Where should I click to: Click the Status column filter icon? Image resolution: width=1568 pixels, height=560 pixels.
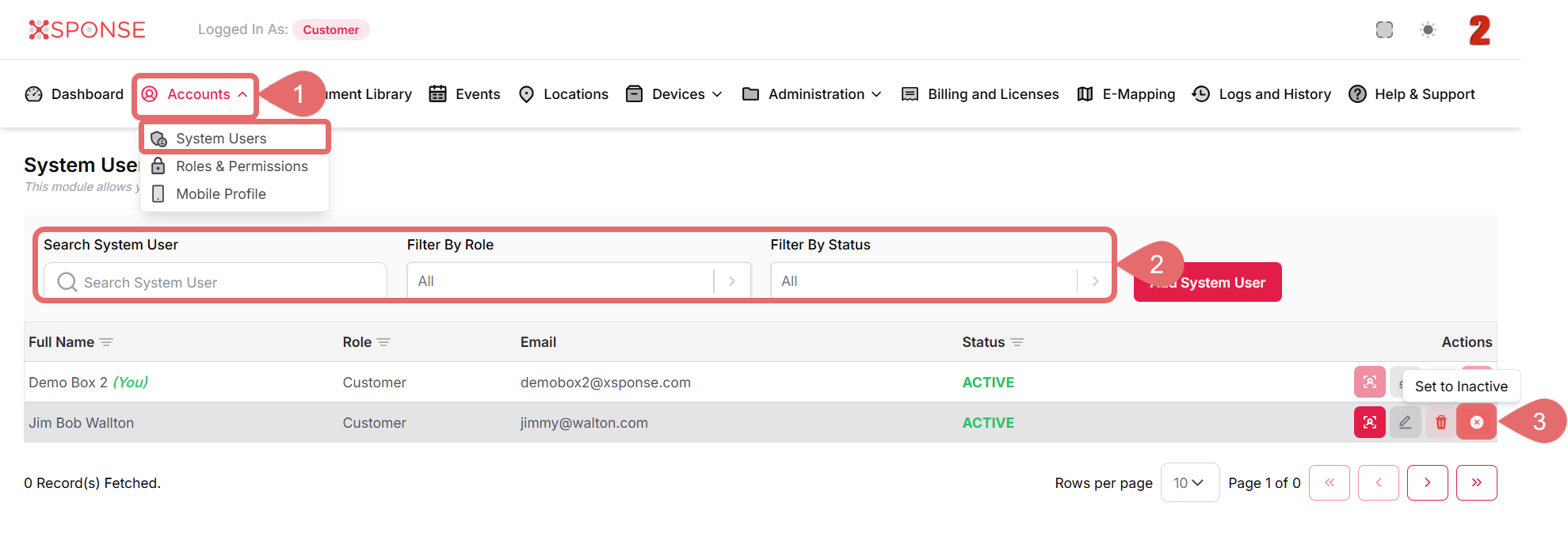[1017, 342]
